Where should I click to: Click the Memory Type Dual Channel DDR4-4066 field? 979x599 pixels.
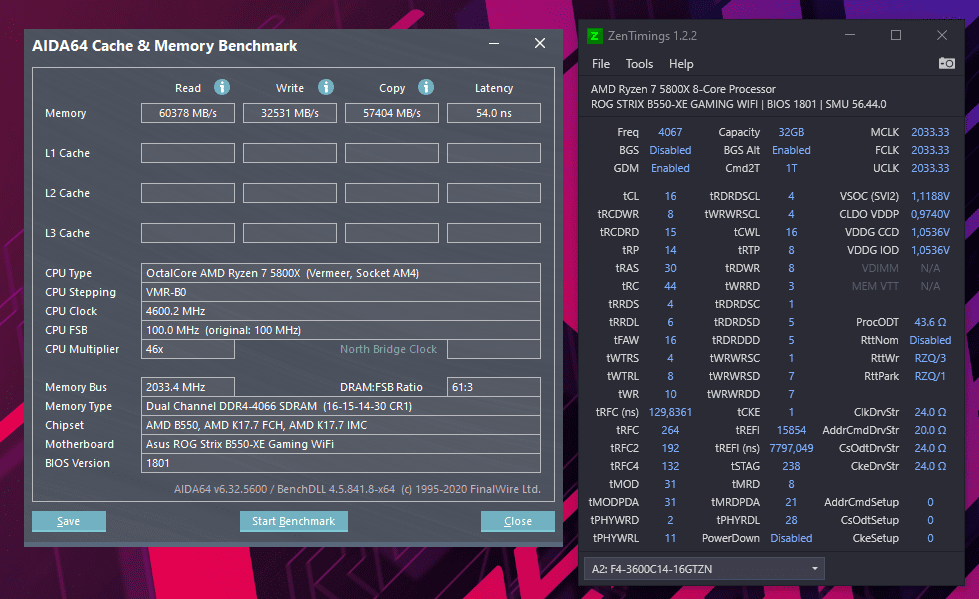tap(341, 406)
